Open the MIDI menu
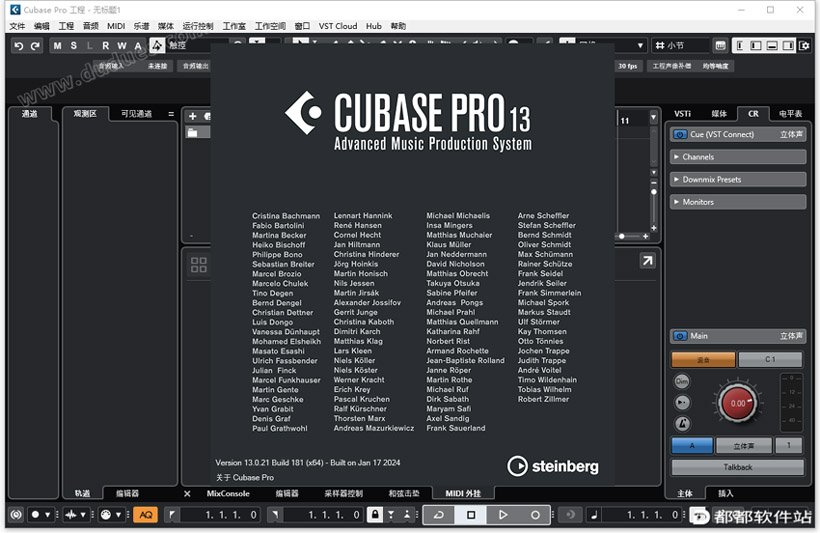This screenshot has width=820, height=533. pos(116,26)
